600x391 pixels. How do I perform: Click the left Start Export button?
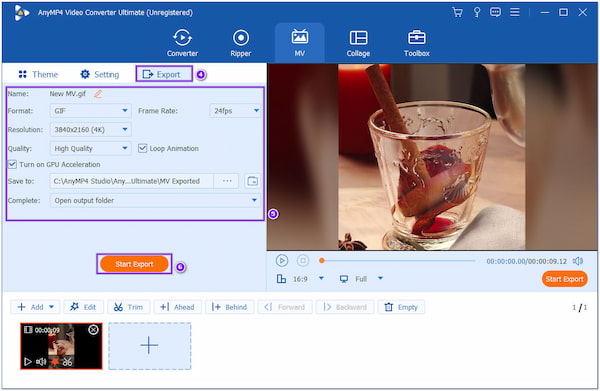[134, 264]
